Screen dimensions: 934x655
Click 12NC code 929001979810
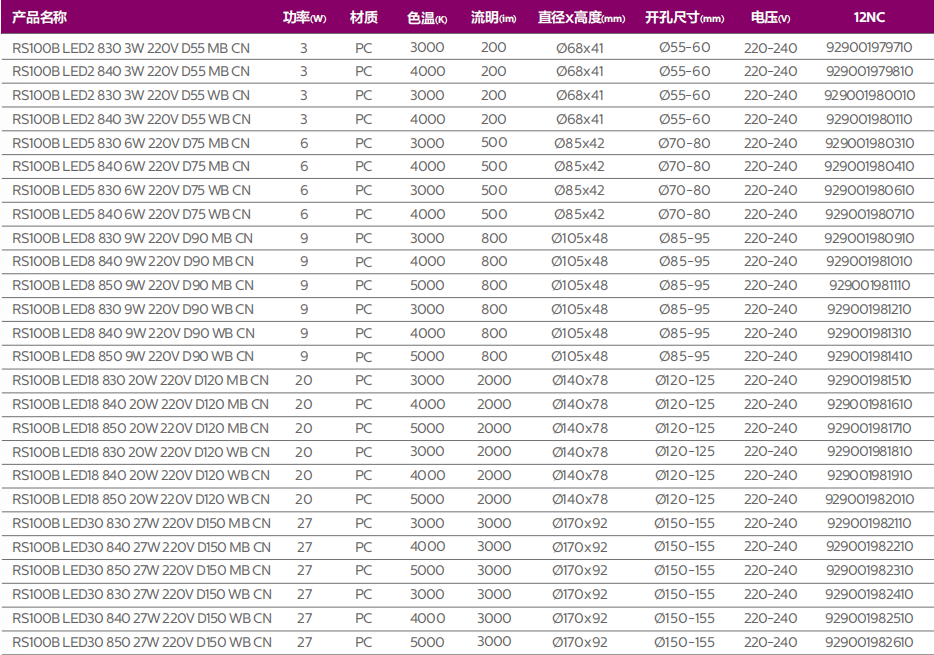(869, 71)
